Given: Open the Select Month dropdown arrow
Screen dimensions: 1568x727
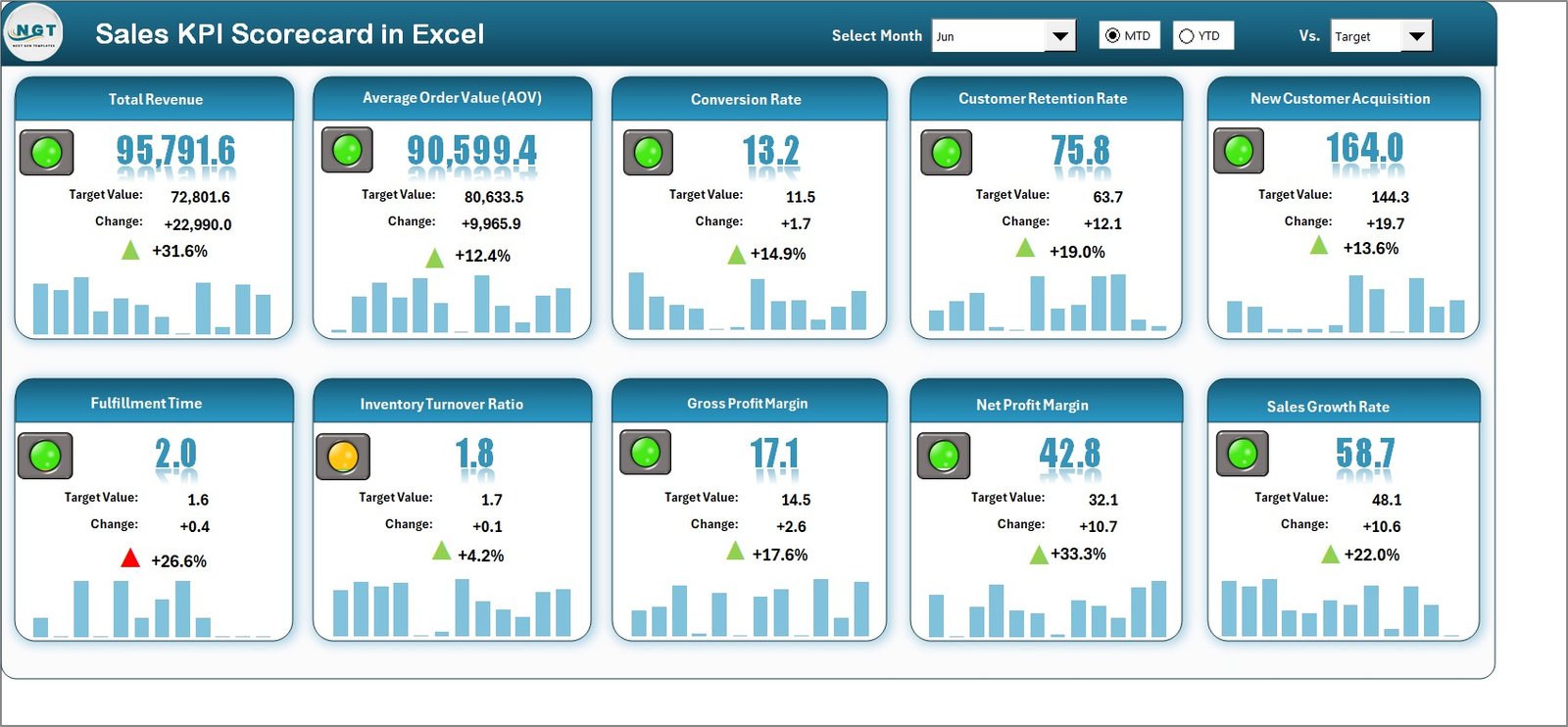Looking at the screenshot, I should coord(1059,36).
